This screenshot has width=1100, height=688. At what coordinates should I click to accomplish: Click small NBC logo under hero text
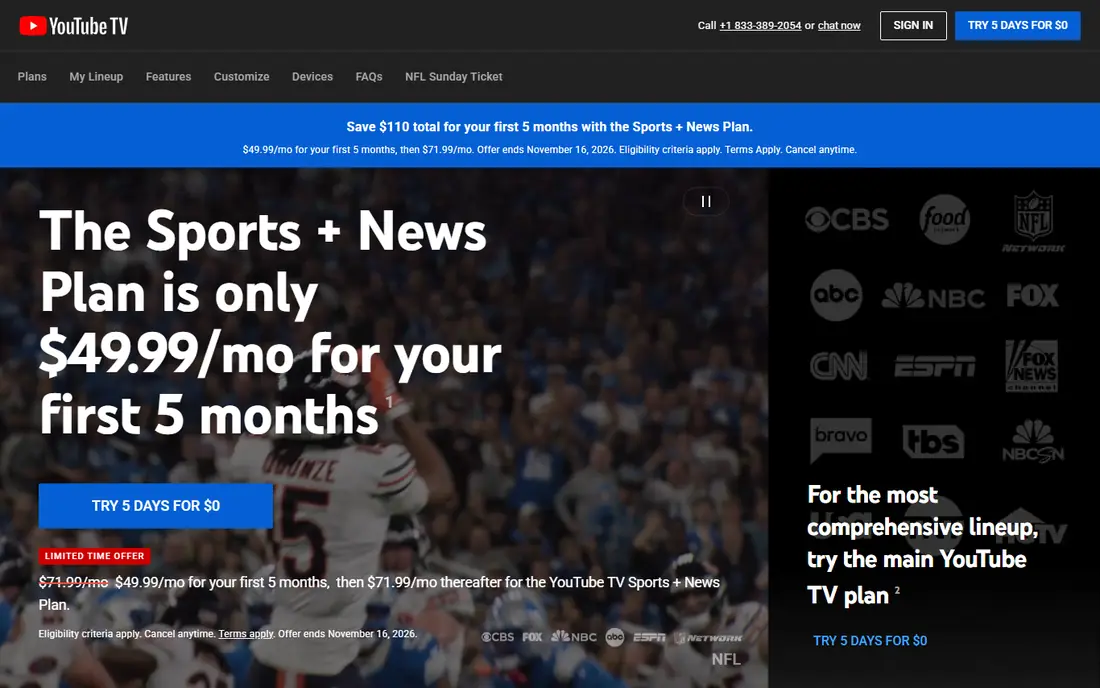(574, 637)
